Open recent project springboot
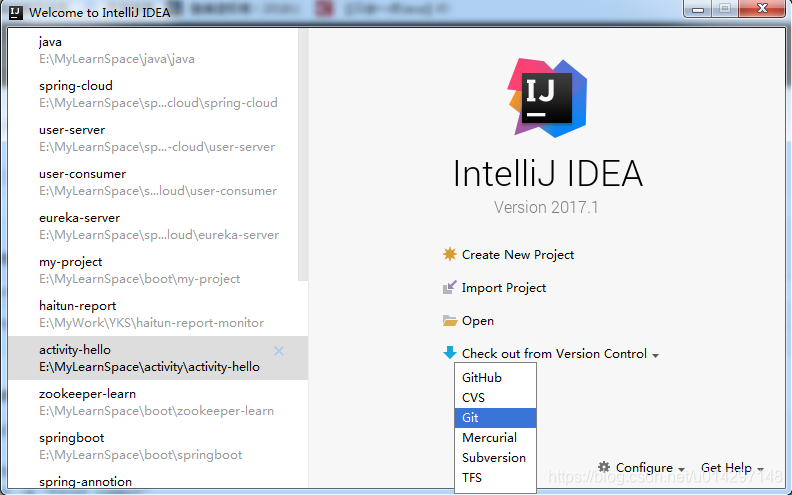The image size is (792, 495). [x=158, y=446]
